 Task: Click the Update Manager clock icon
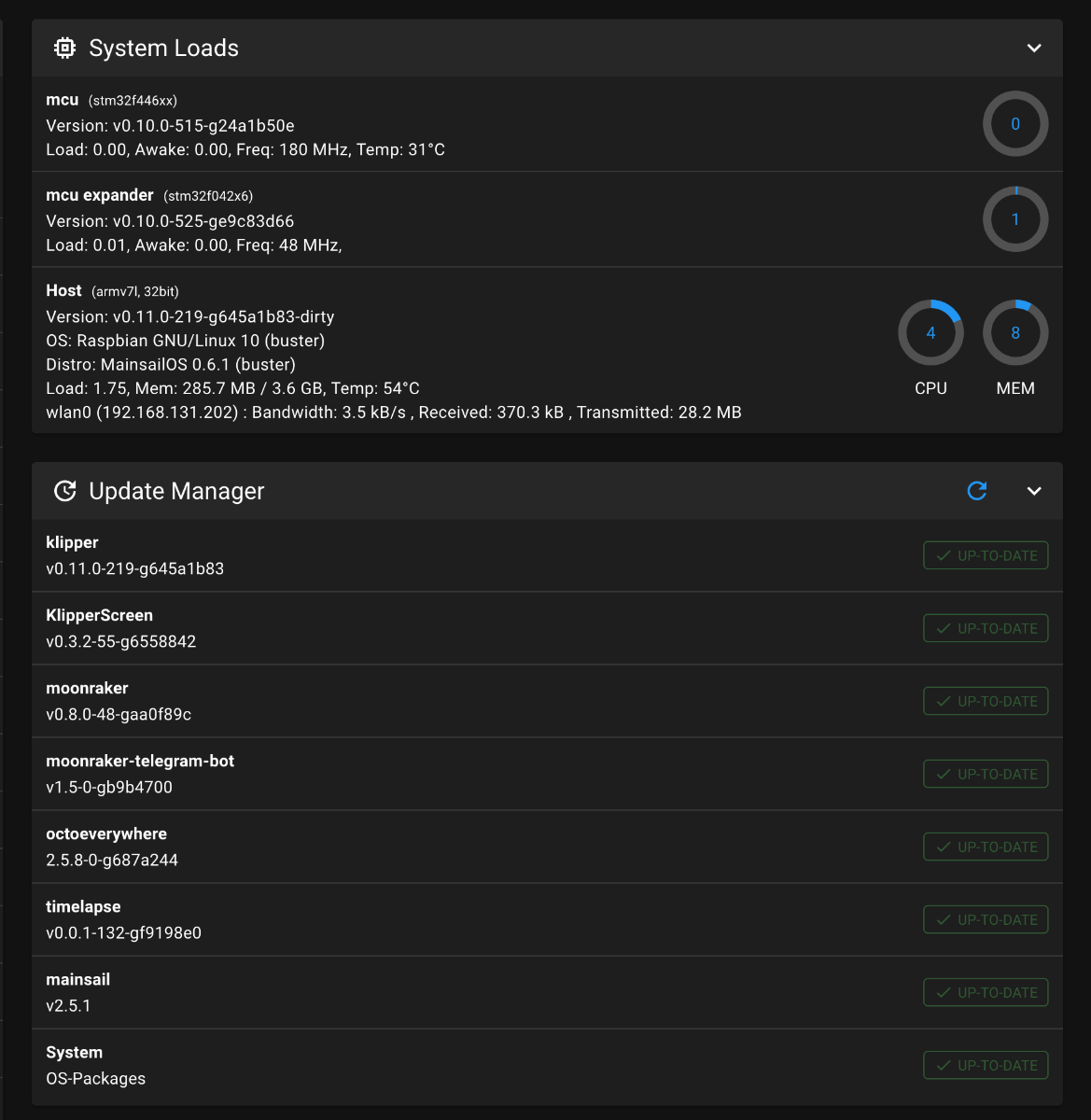(64, 491)
